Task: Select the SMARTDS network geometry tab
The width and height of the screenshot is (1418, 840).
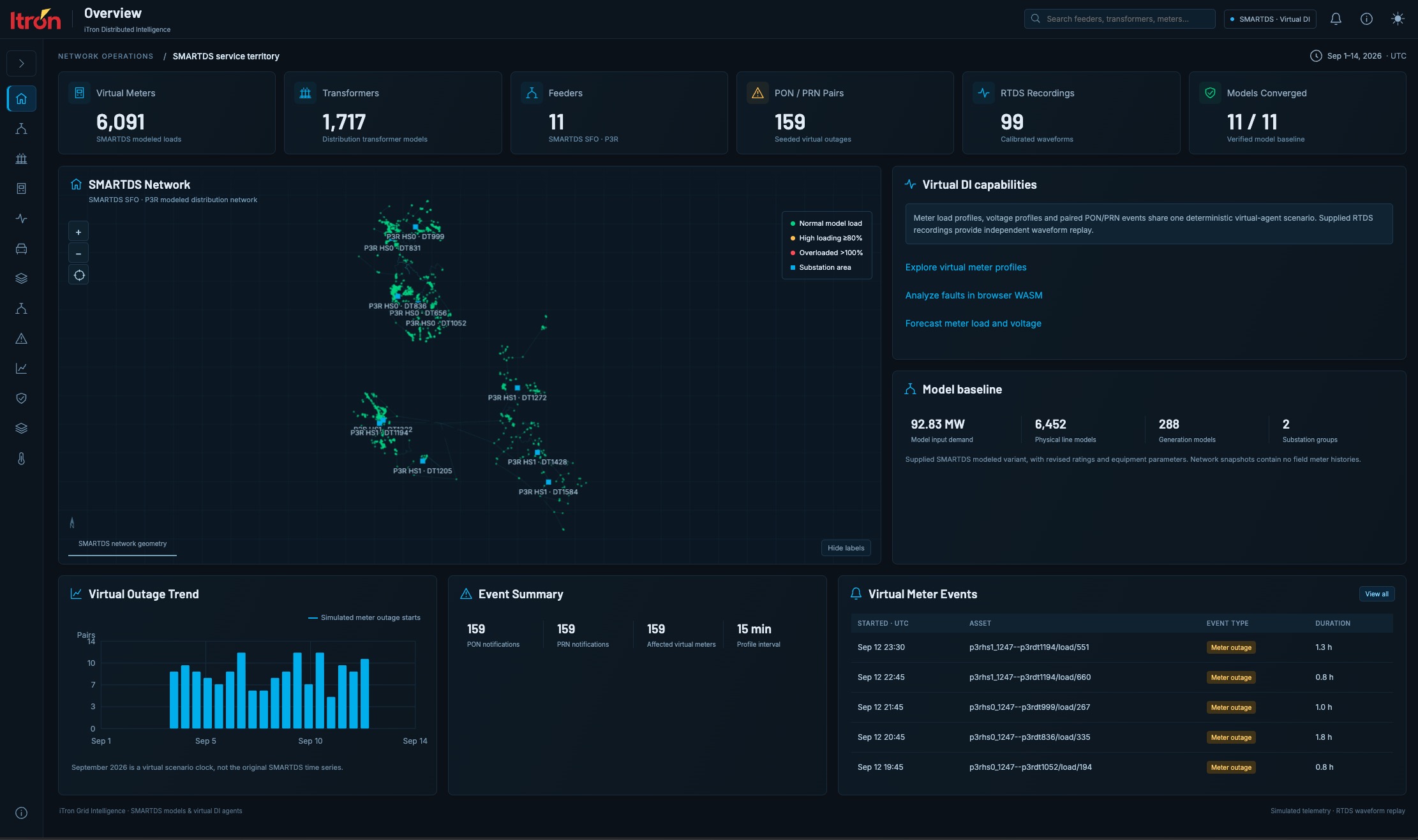Action: [x=123, y=544]
